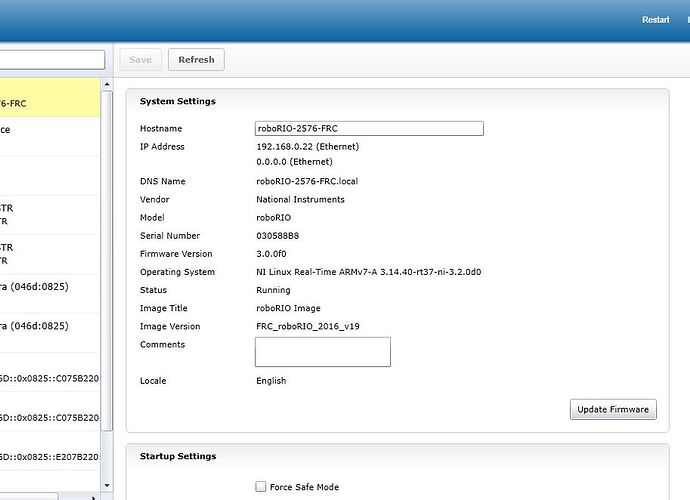Click the NI Linux Real-Time operating system value
Image resolution: width=690 pixels, height=500 pixels.
(x=369, y=272)
